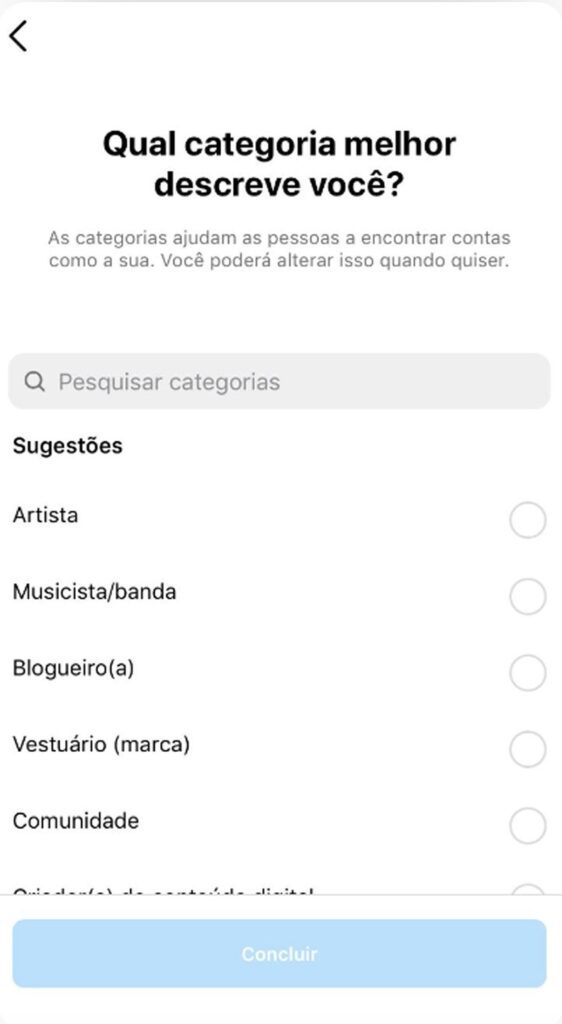The width and height of the screenshot is (562, 1024).
Task: Go back using the top-left arrow
Action: tap(18, 35)
